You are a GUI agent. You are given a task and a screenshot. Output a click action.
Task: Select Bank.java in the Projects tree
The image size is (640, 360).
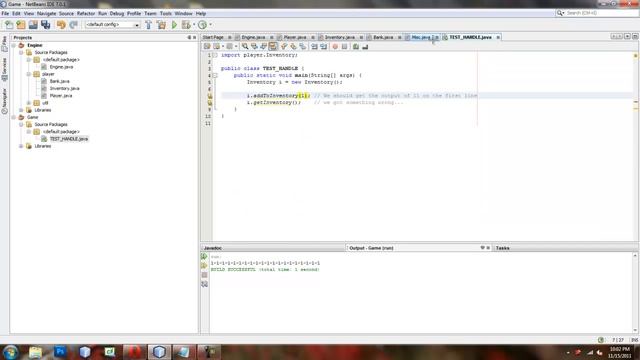coord(60,81)
